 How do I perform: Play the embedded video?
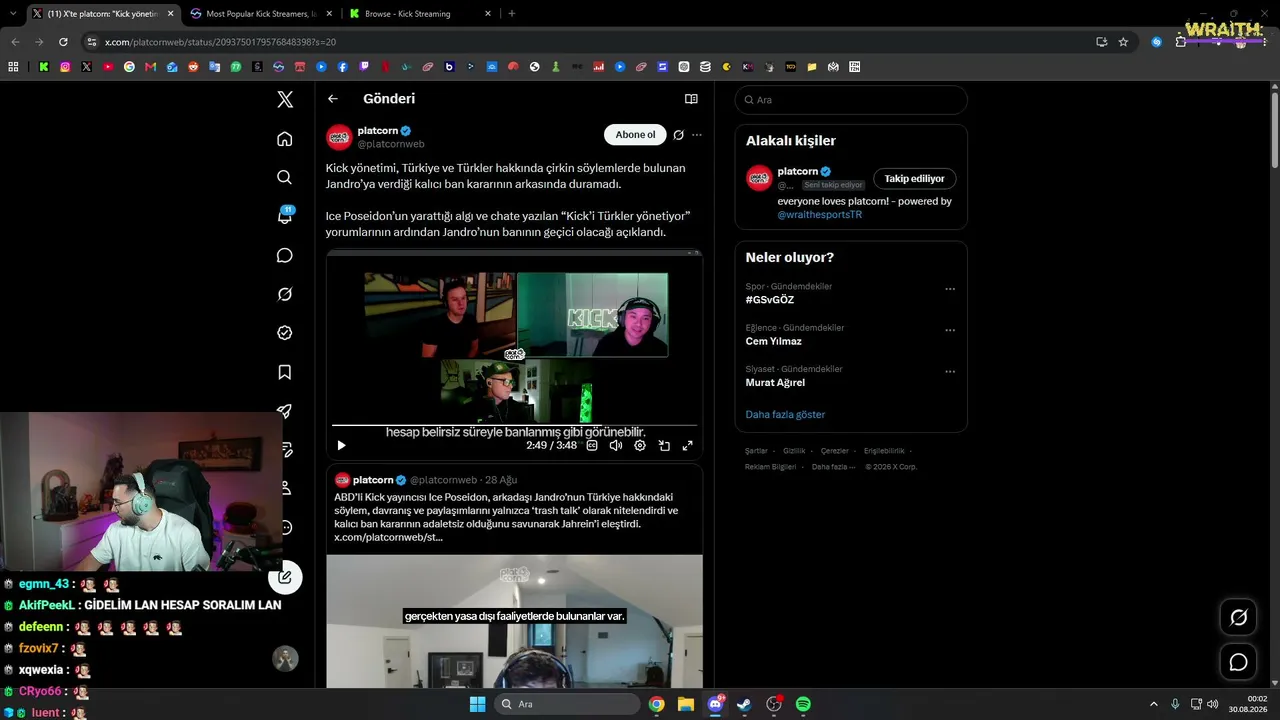point(341,446)
